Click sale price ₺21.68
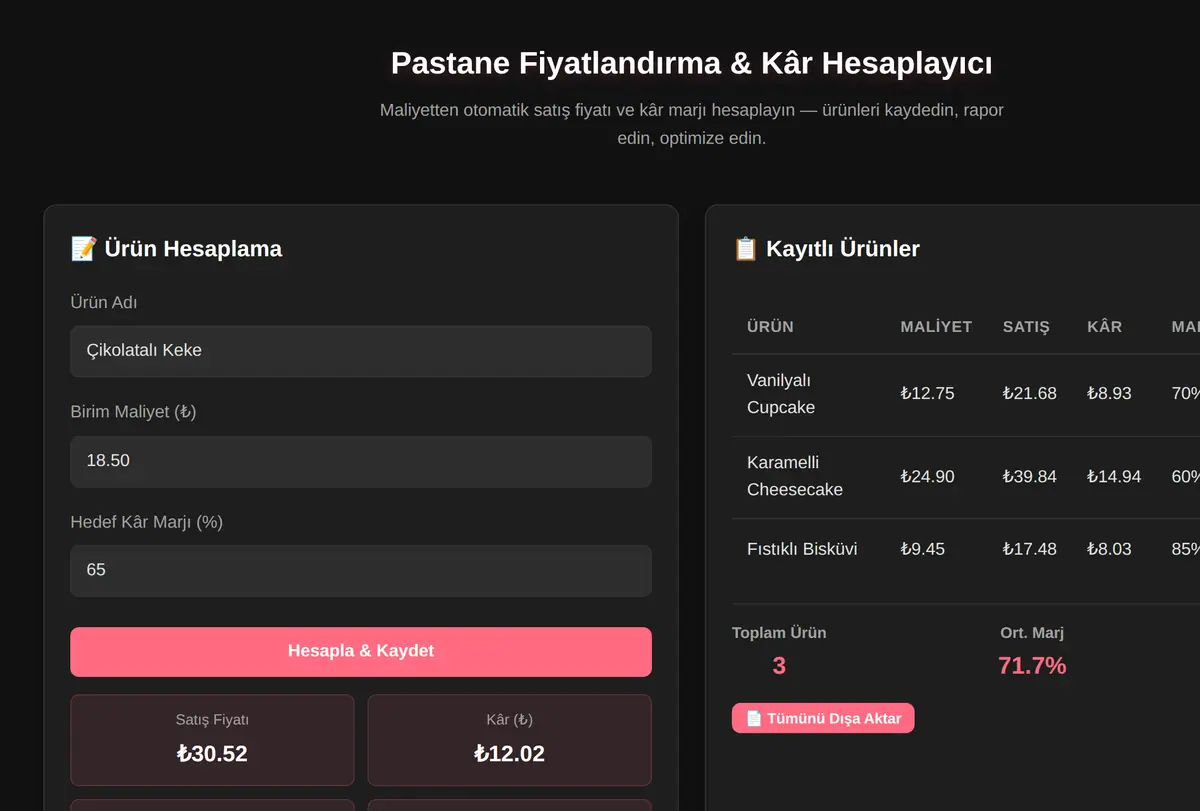The height and width of the screenshot is (811, 1200). click(x=1030, y=393)
